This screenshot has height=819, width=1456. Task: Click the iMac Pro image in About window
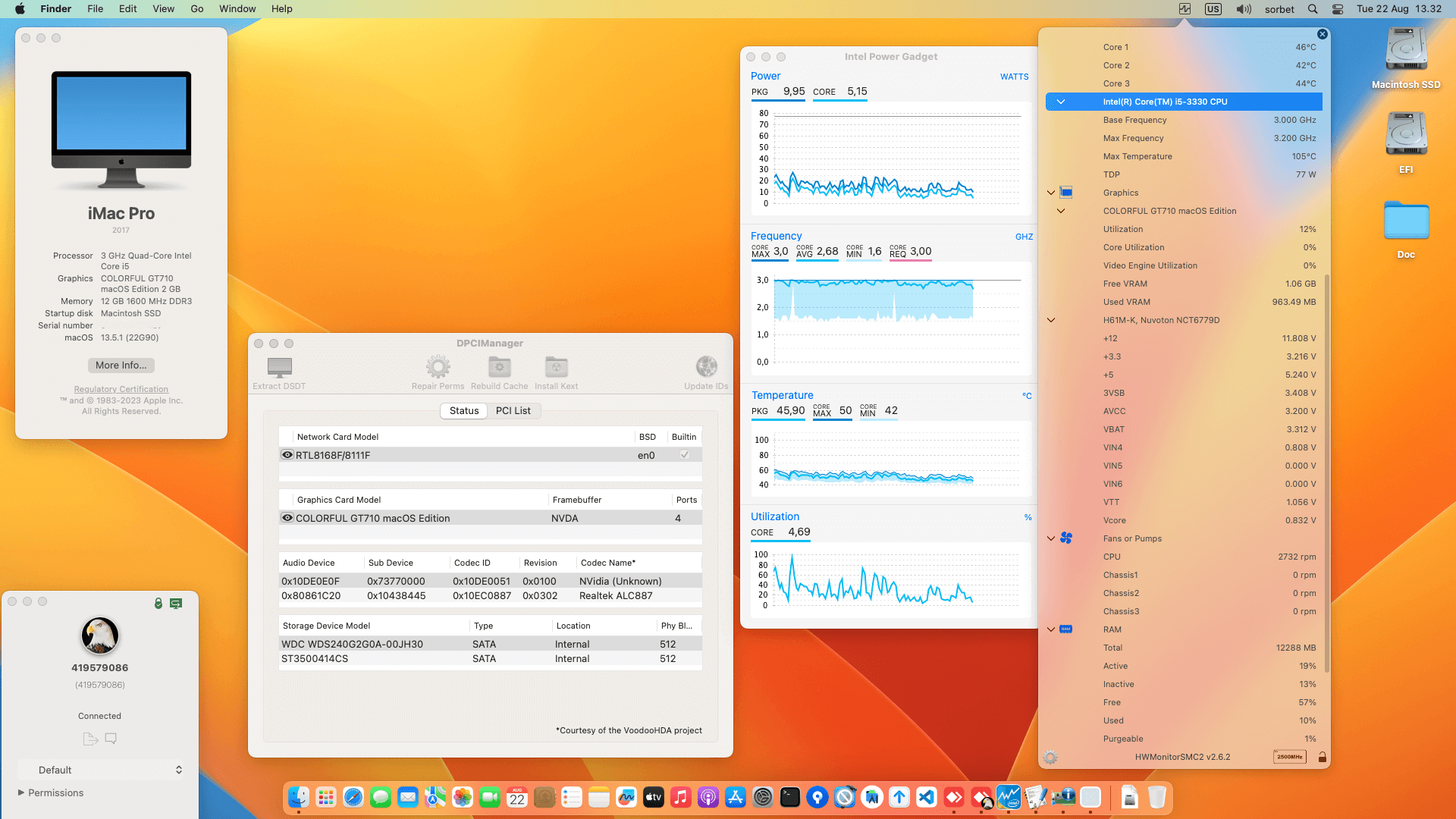(x=121, y=129)
